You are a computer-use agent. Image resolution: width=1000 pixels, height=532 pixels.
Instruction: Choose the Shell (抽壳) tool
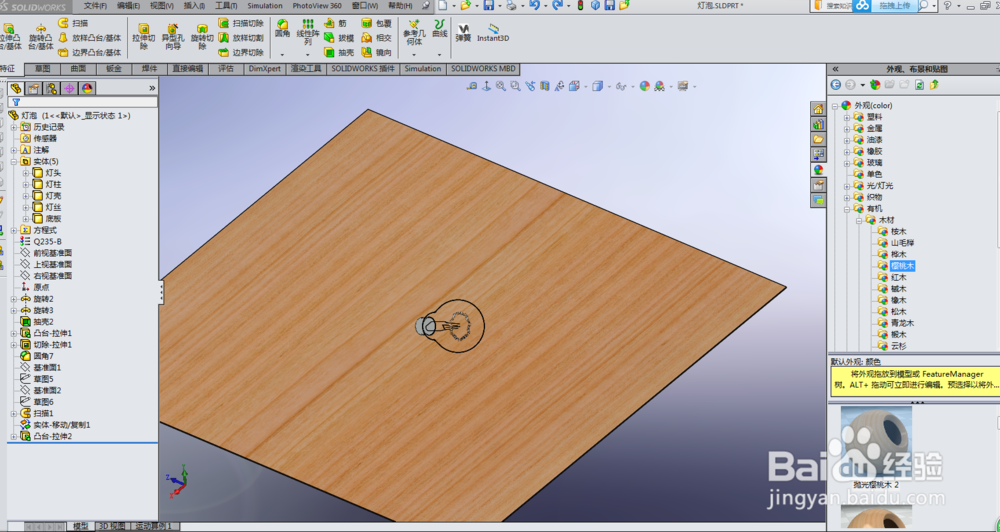[339, 52]
